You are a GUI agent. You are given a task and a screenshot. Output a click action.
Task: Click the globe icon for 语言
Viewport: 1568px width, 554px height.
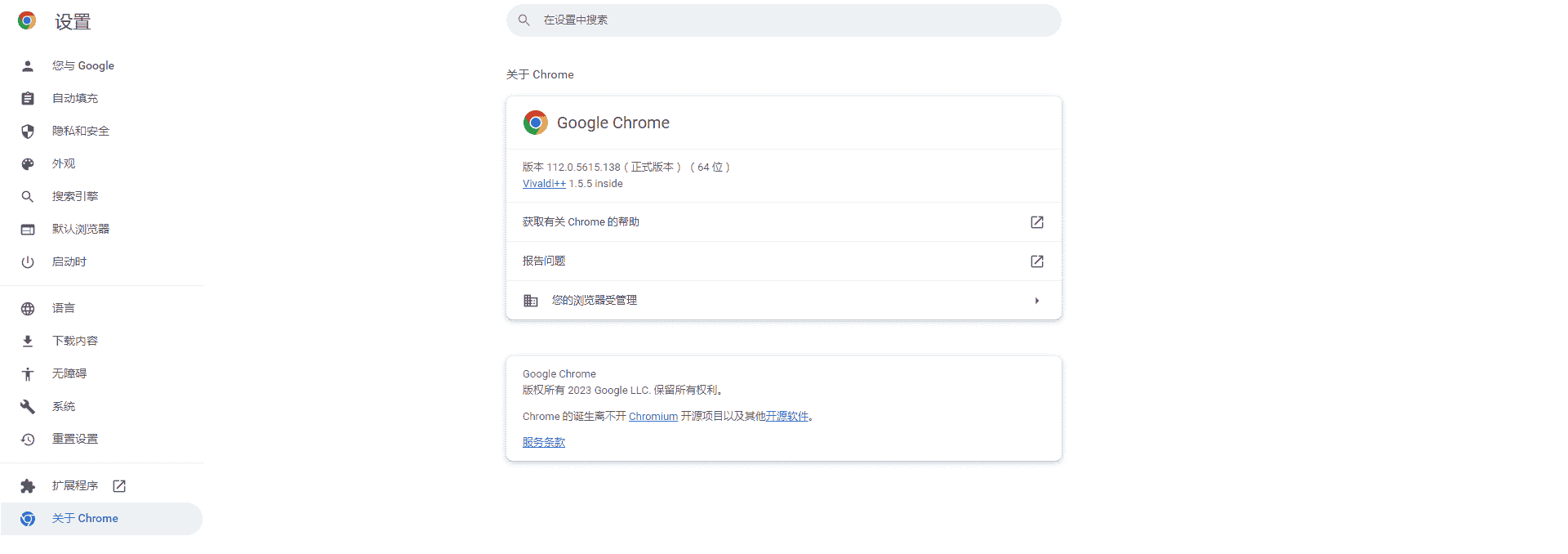28,309
